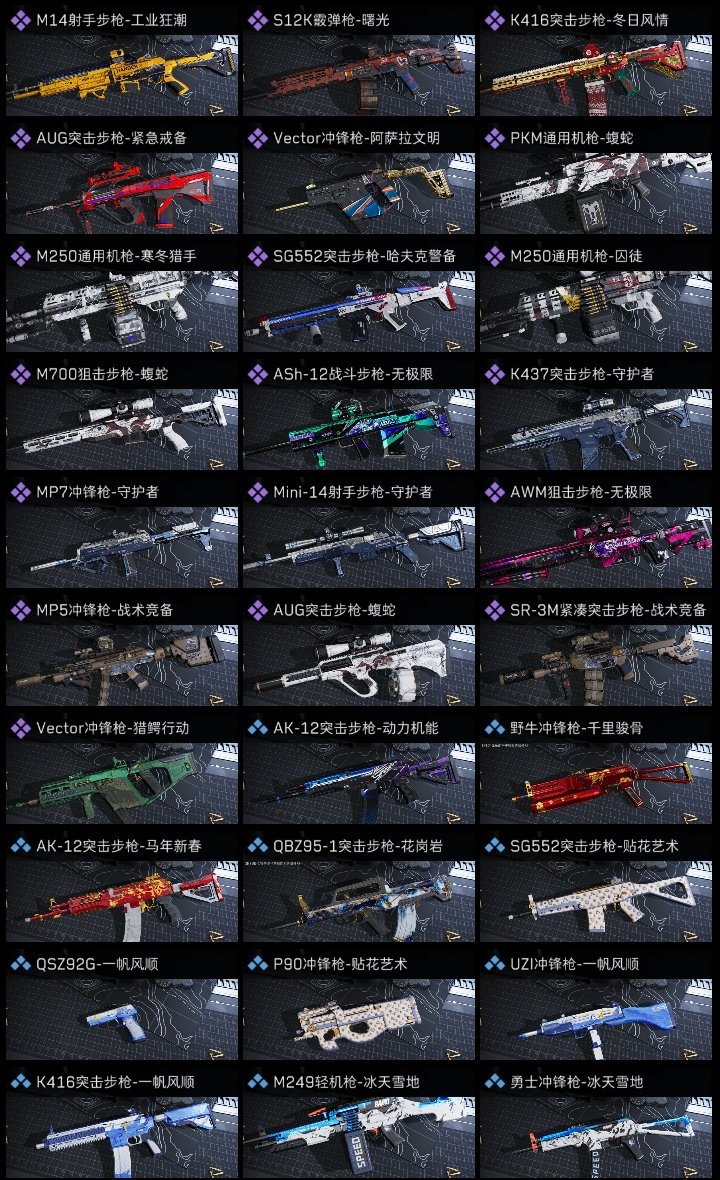
Task: Select the P90冲锋枪-贴花艺术 gun image
Action: [359, 1018]
